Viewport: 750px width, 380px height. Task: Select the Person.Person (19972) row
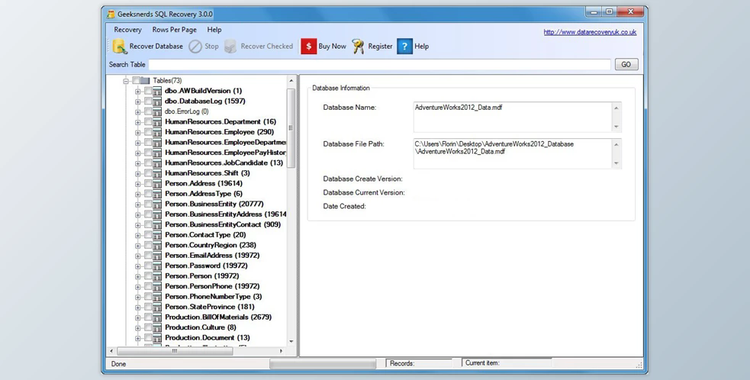click(x=202, y=276)
